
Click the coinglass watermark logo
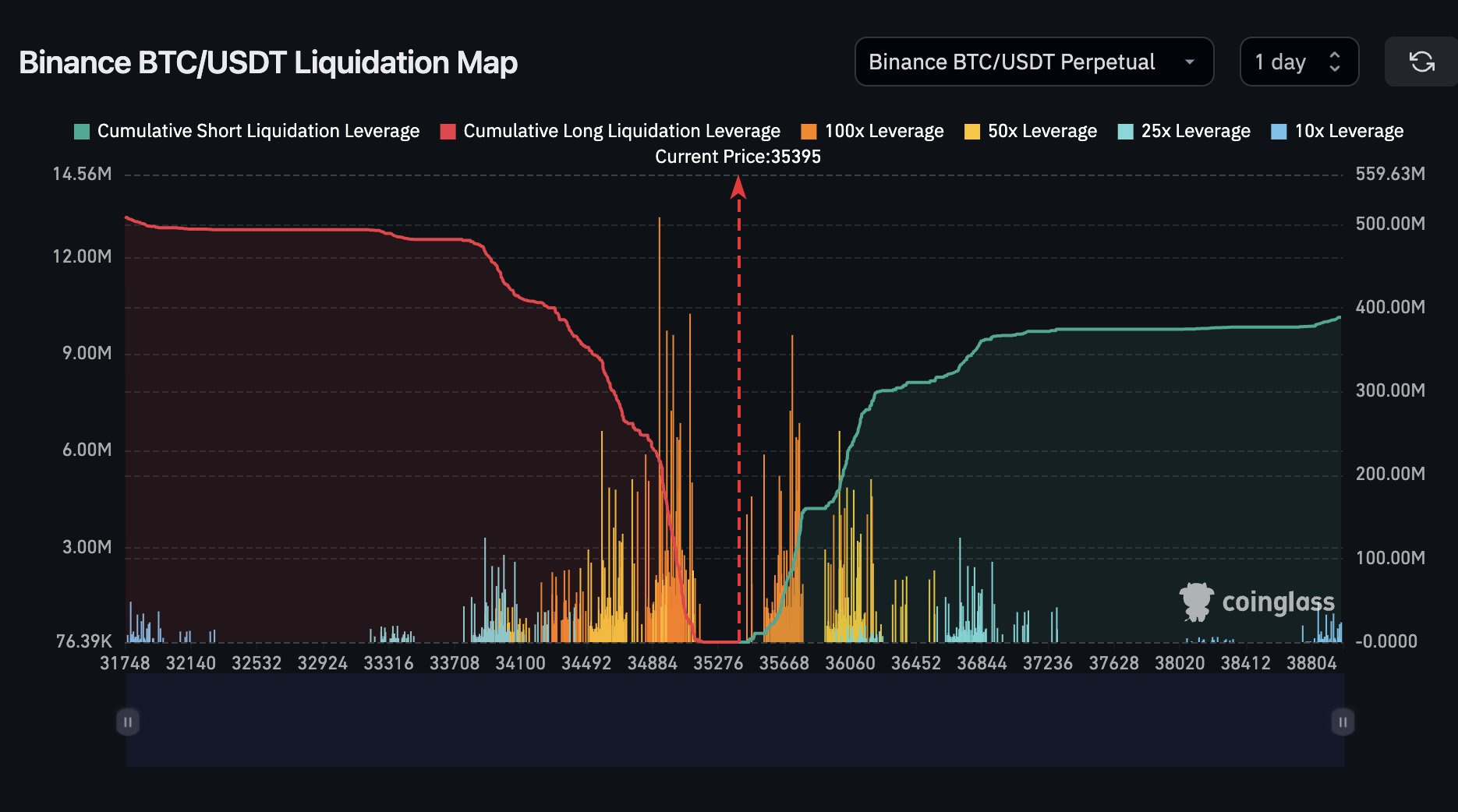coord(1257,602)
